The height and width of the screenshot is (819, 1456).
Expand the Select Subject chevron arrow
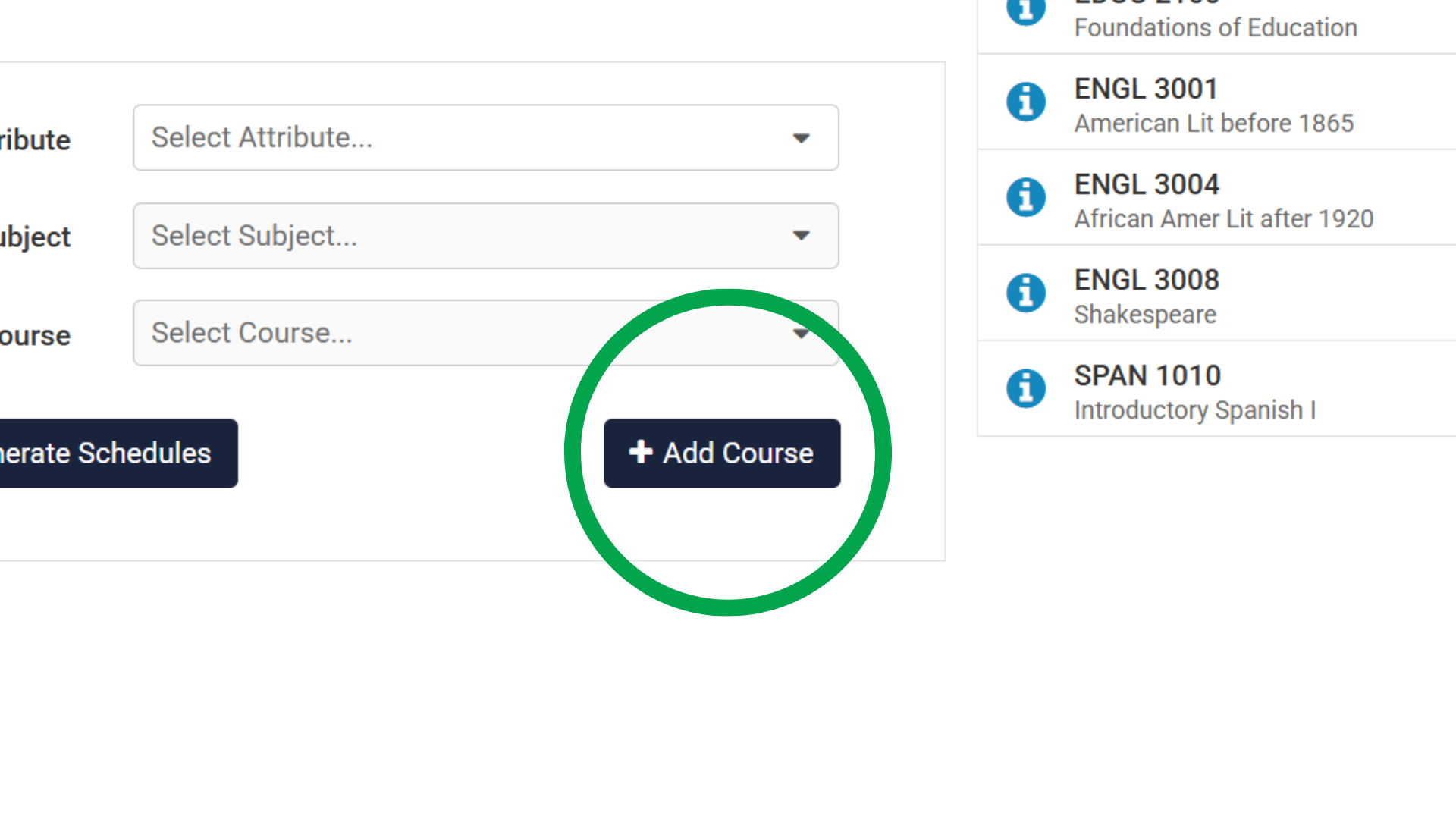[802, 236]
